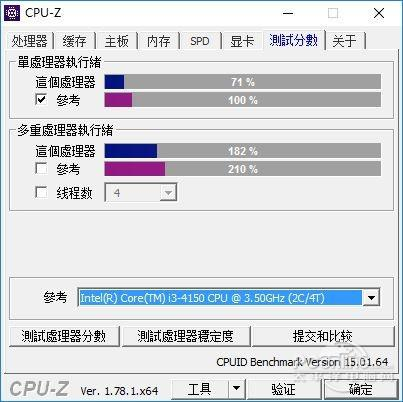Open the 工具 dropdown arrow

point(236,388)
